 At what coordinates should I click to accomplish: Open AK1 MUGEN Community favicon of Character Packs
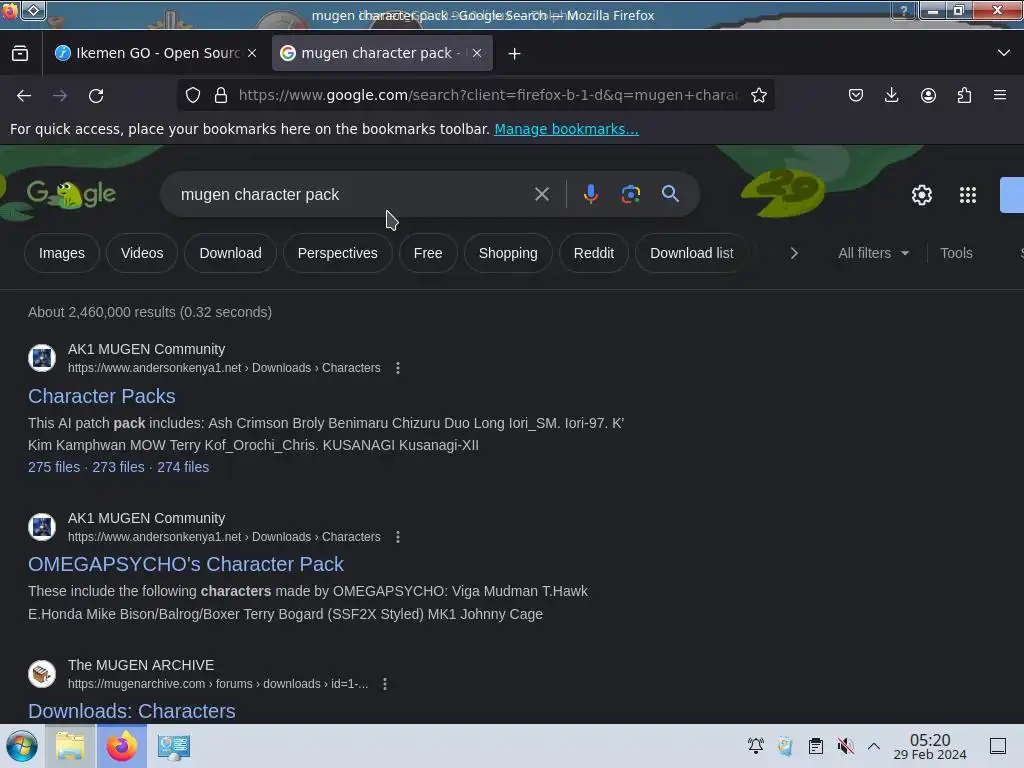click(42, 358)
